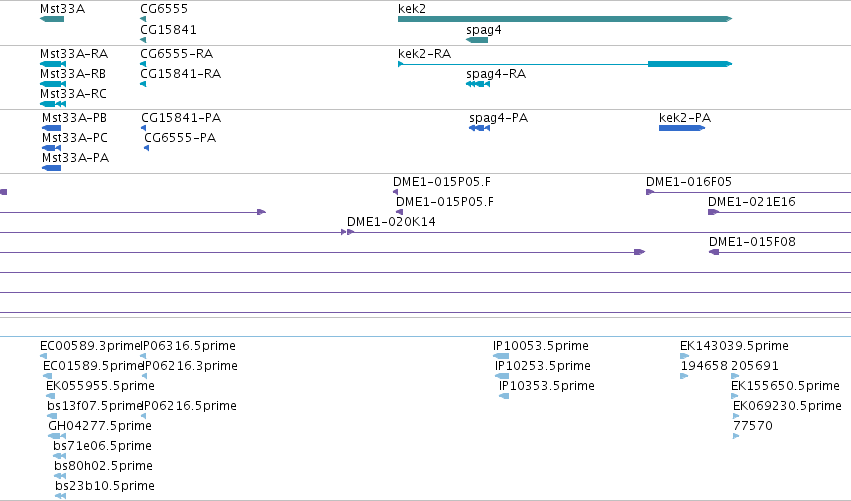Viewport: 851px width, 501px height.
Task: Click the EK055955.5prime EST label
Action: click(x=100, y=386)
